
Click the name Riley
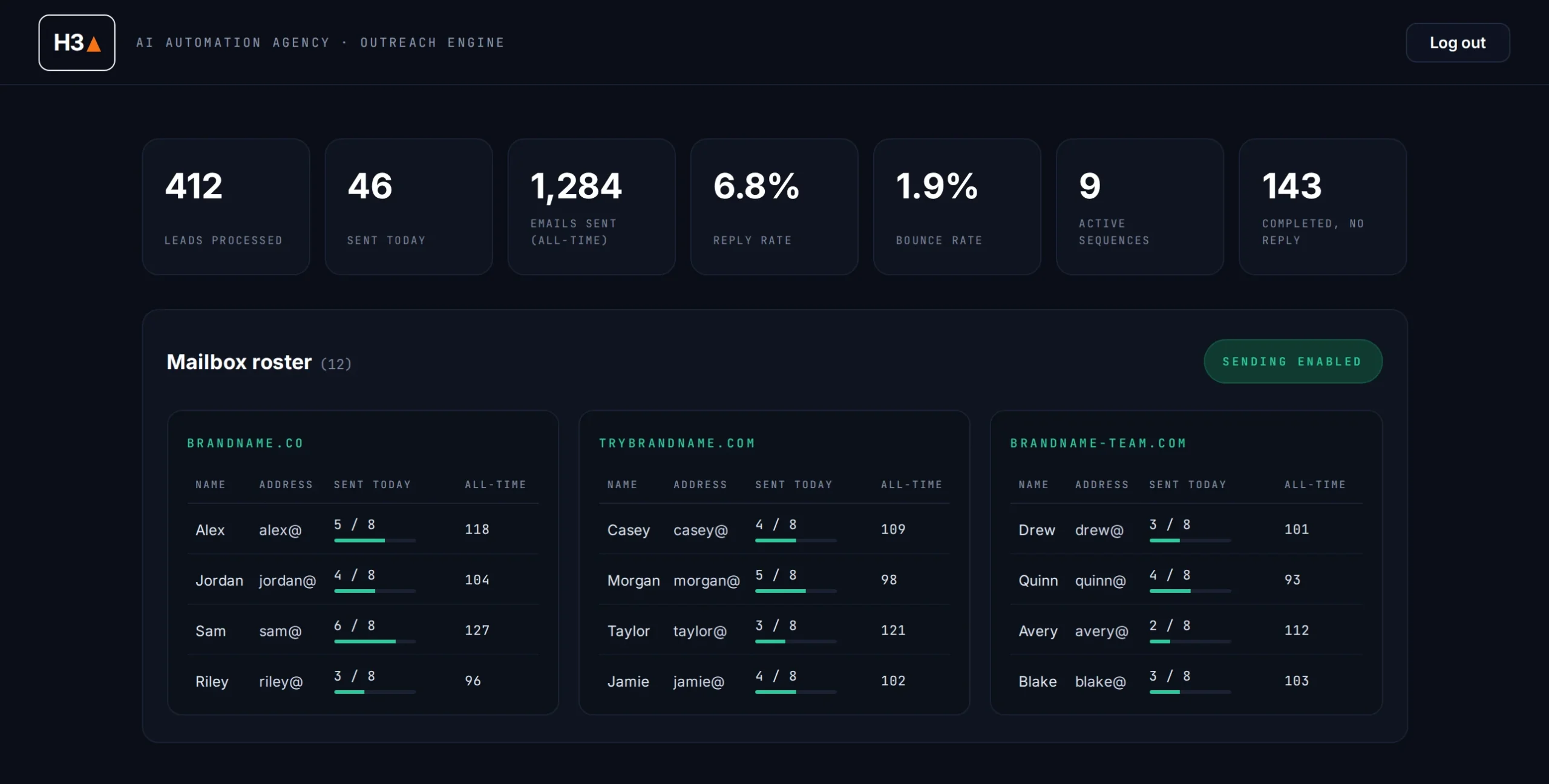(x=212, y=682)
